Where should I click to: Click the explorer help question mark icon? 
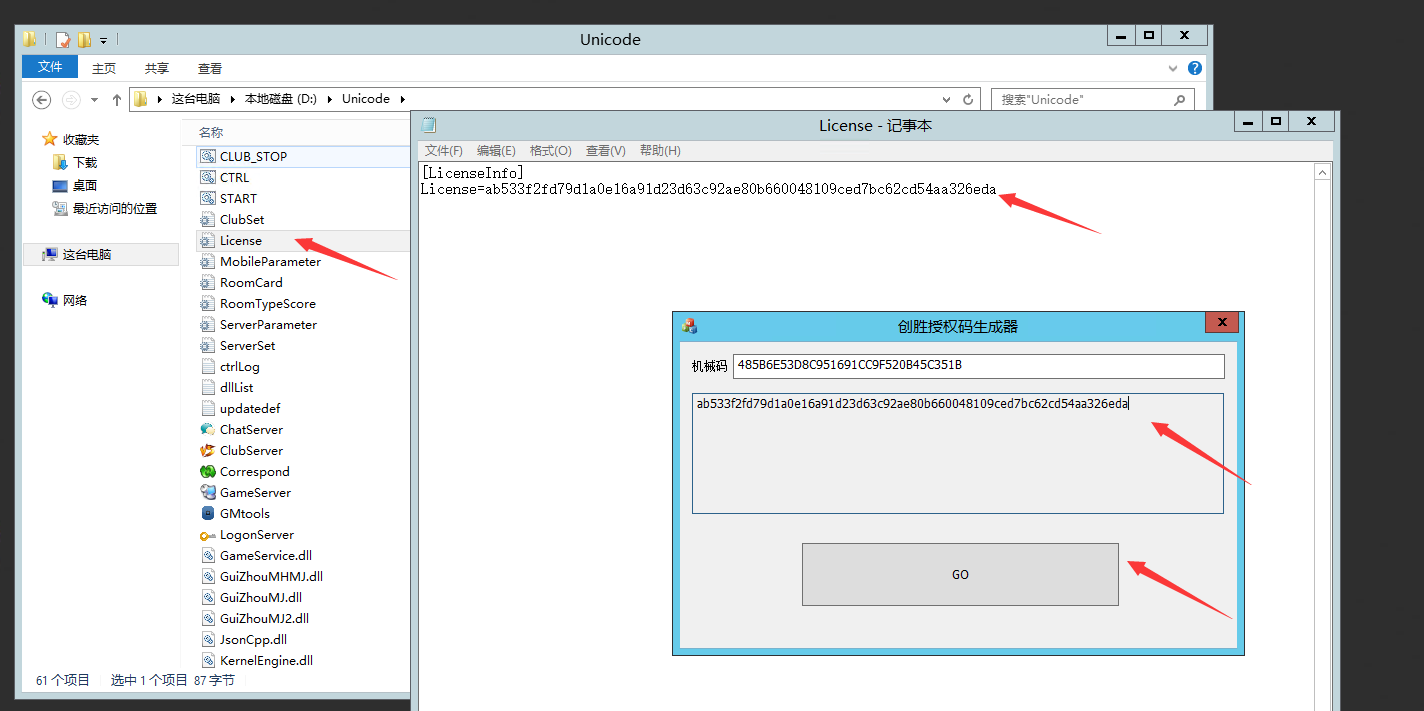click(x=1194, y=68)
